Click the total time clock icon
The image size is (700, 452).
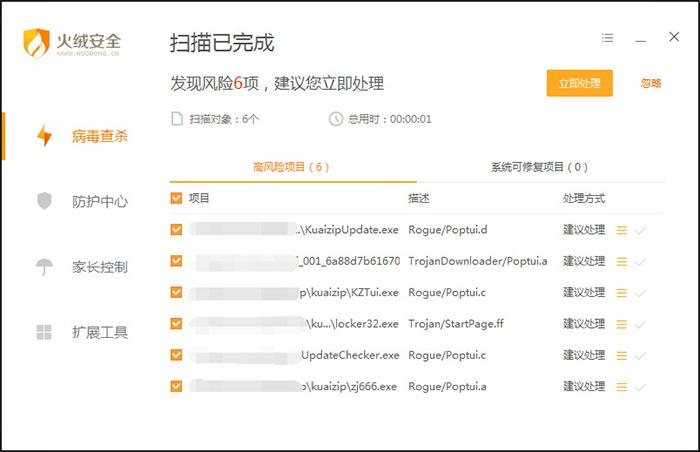(336, 119)
